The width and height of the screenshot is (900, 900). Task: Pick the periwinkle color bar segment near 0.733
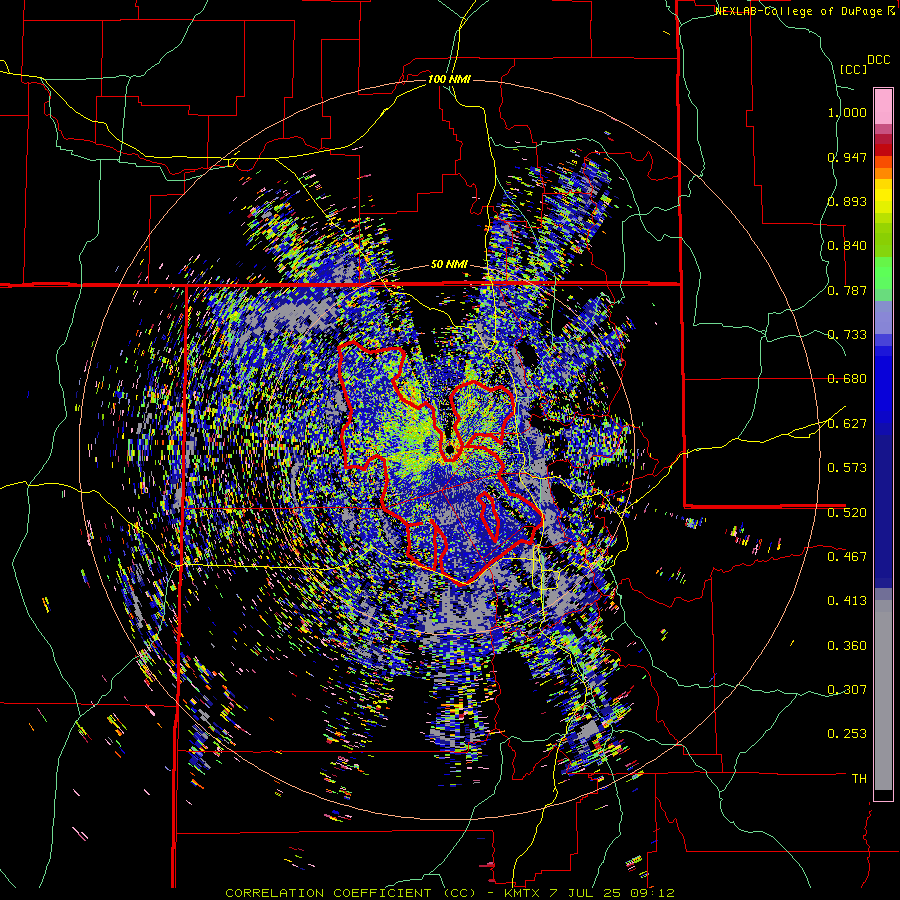(x=883, y=317)
